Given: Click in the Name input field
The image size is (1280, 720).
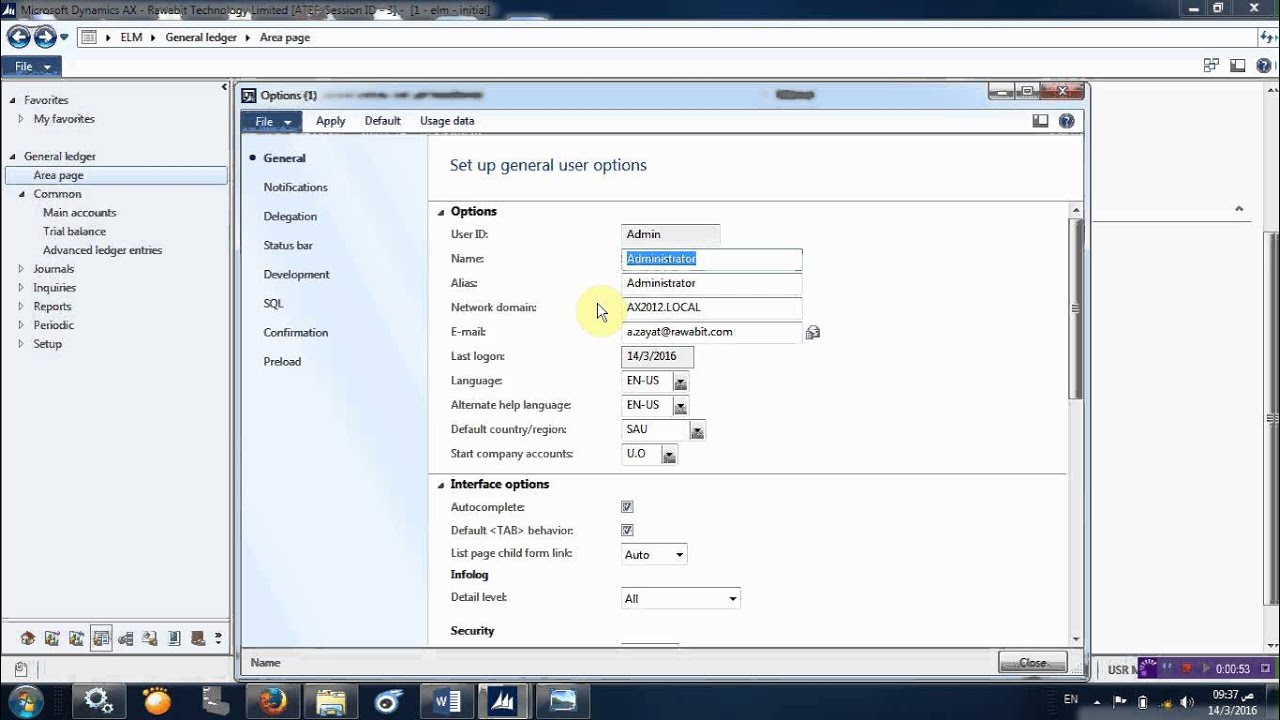Looking at the screenshot, I should [711, 259].
